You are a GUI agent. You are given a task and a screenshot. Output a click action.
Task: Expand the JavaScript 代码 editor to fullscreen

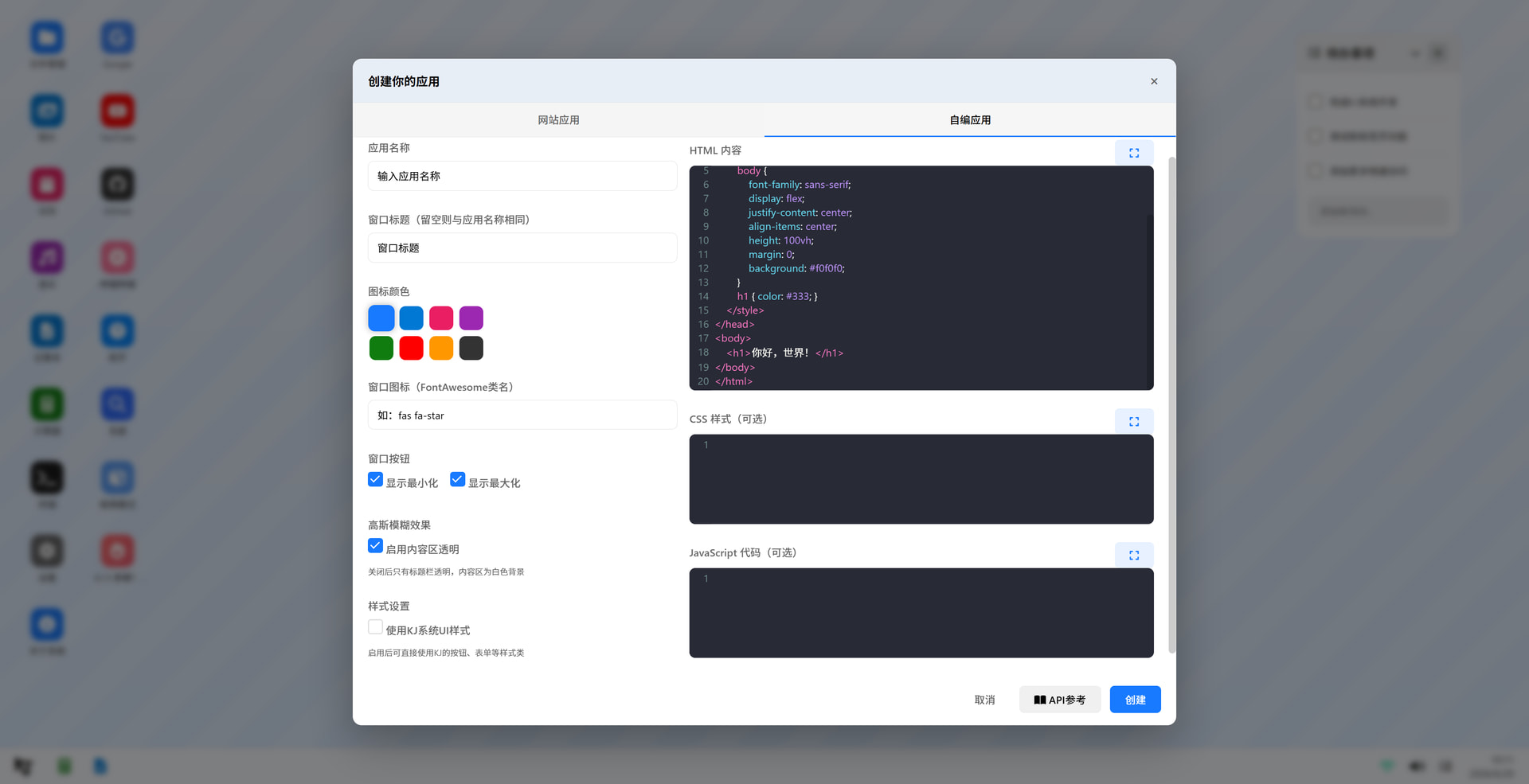point(1134,555)
